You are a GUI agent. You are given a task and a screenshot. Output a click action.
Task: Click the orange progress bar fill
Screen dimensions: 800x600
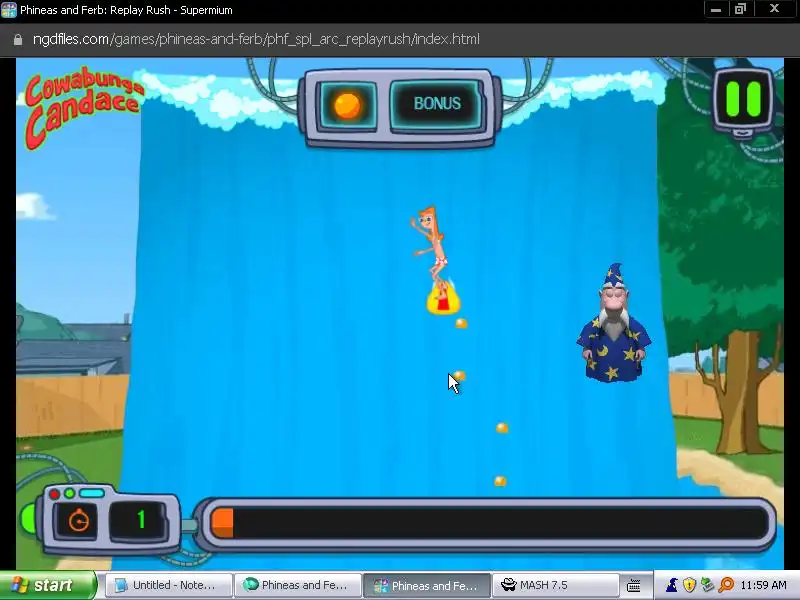click(223, 522)
